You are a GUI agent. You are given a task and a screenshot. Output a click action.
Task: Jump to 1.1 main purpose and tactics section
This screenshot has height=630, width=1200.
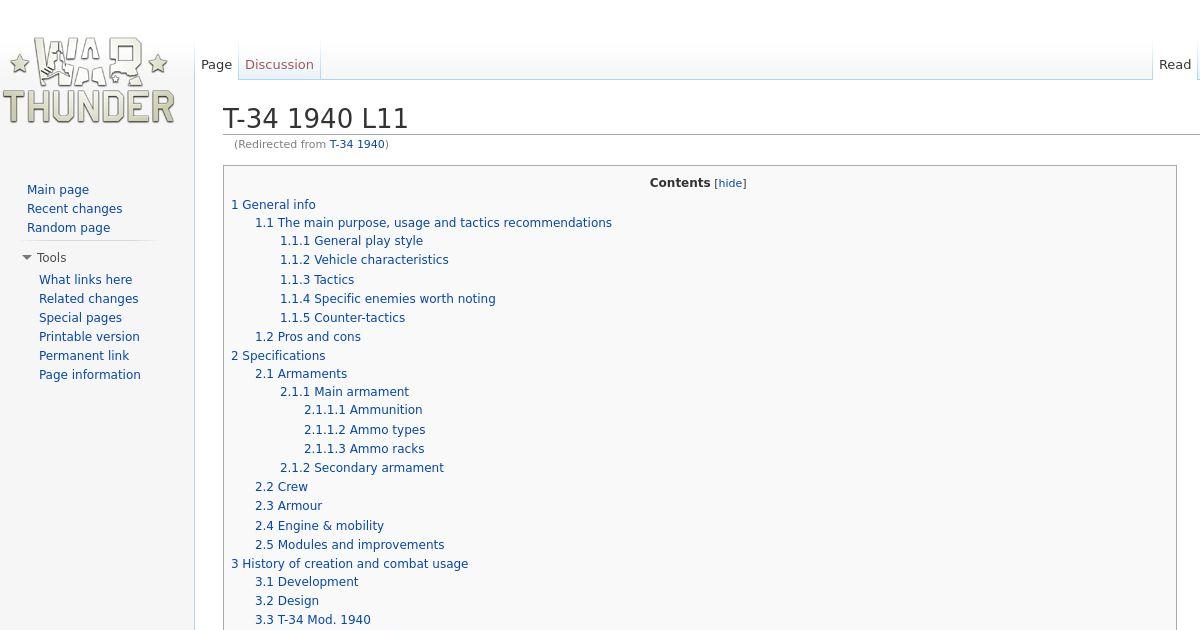(433, 223)
